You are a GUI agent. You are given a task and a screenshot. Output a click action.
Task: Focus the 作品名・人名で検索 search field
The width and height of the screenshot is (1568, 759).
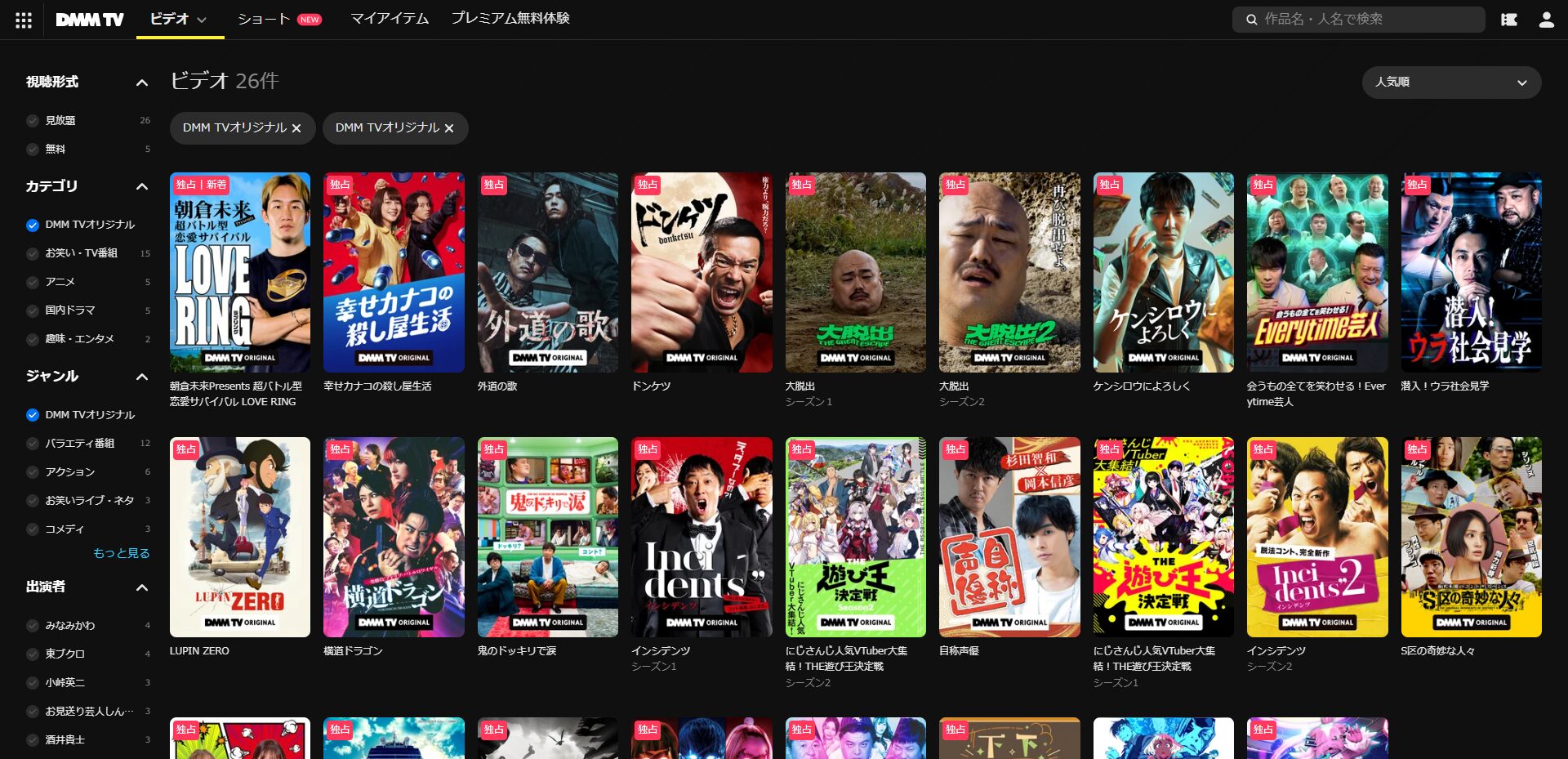point(1358,20)
